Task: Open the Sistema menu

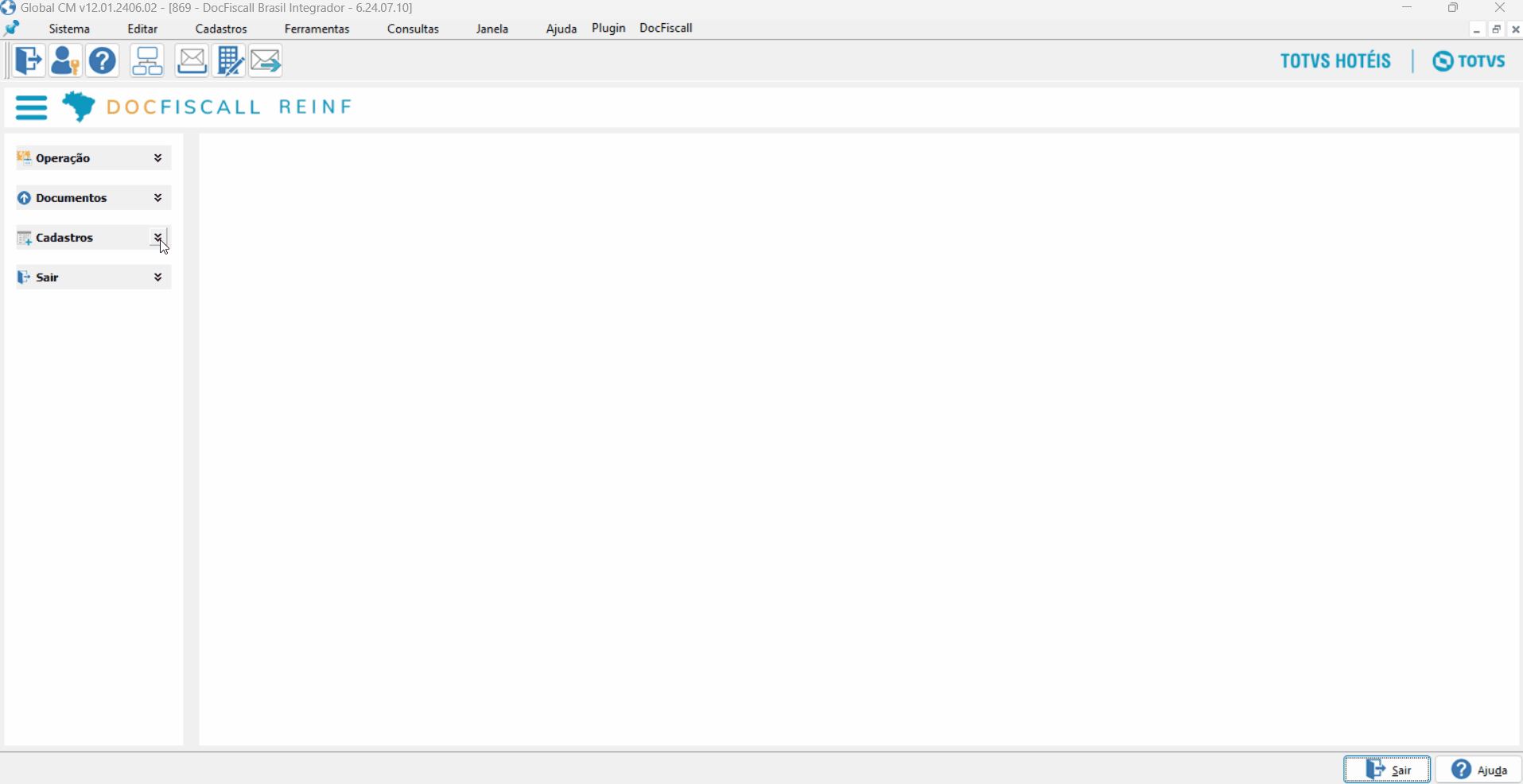Action: [69, 29]
